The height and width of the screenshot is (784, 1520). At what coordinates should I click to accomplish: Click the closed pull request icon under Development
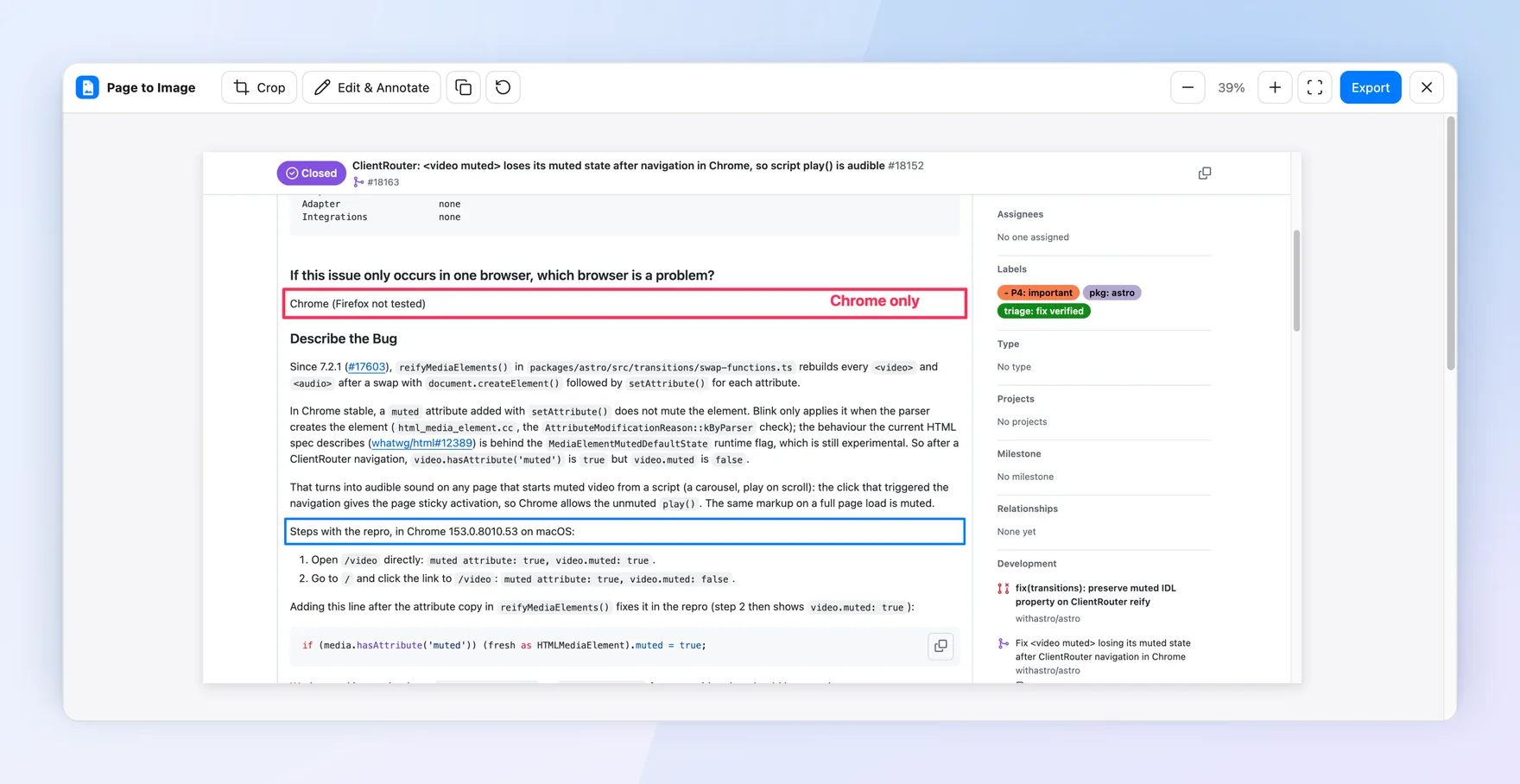coord(1004,589)
